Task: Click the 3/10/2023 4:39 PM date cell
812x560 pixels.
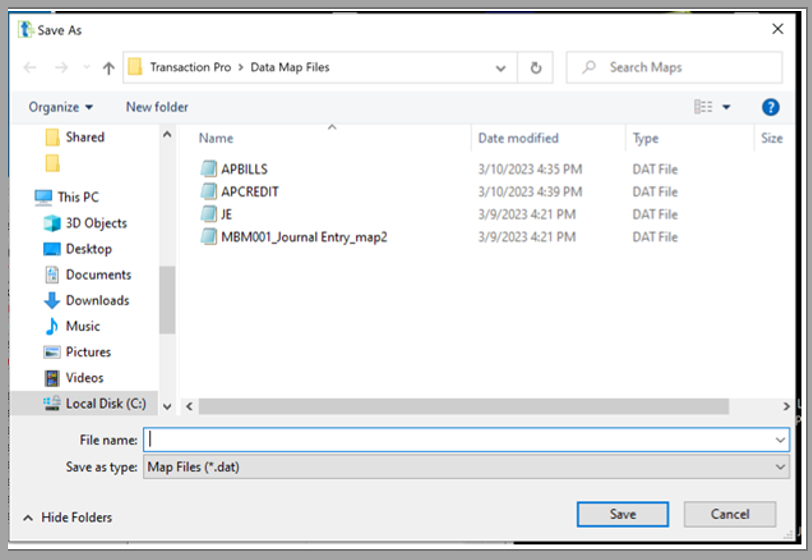Action: point(530,192)
